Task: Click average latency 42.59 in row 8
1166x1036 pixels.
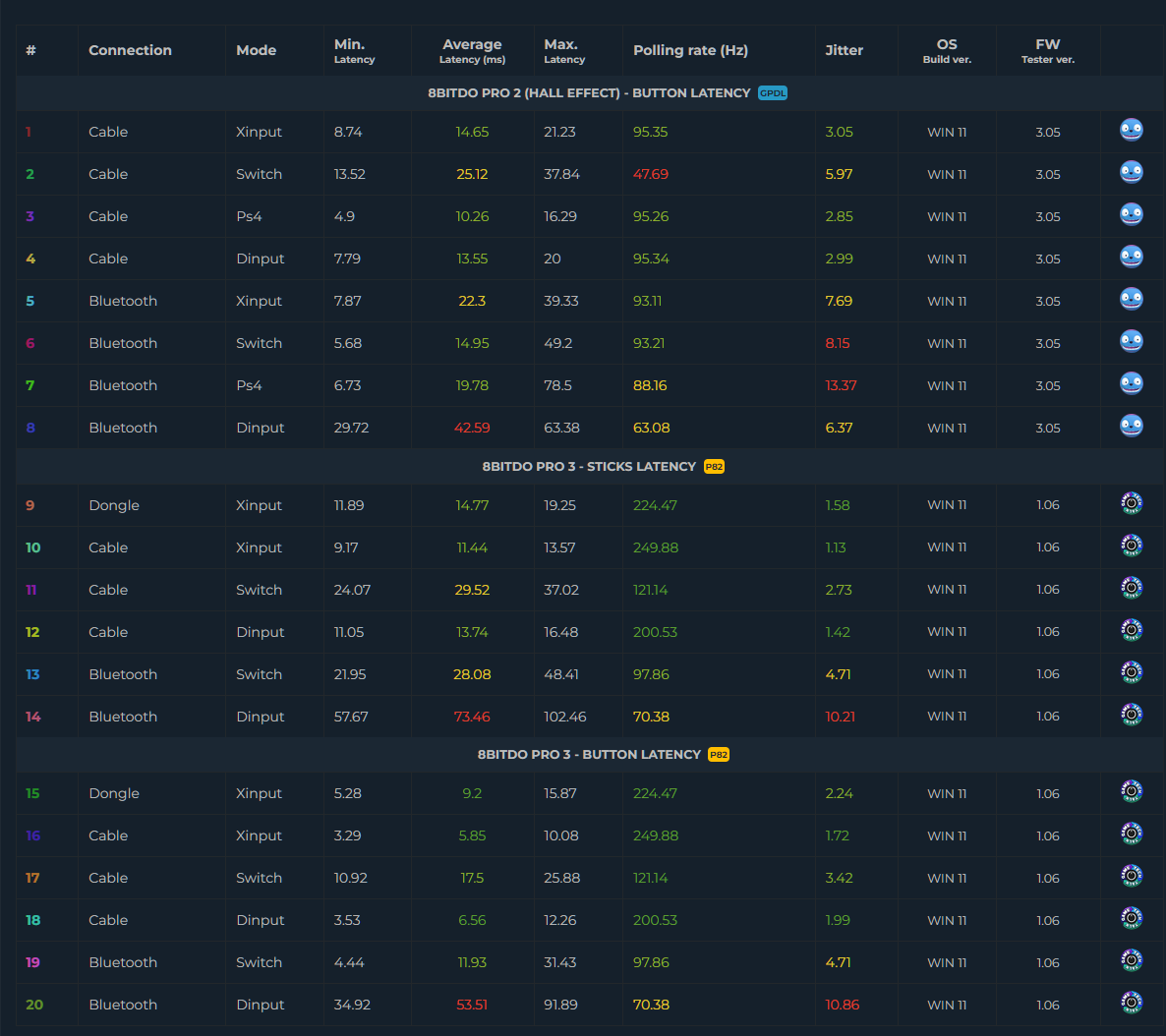Action: [x=472, y=429]
